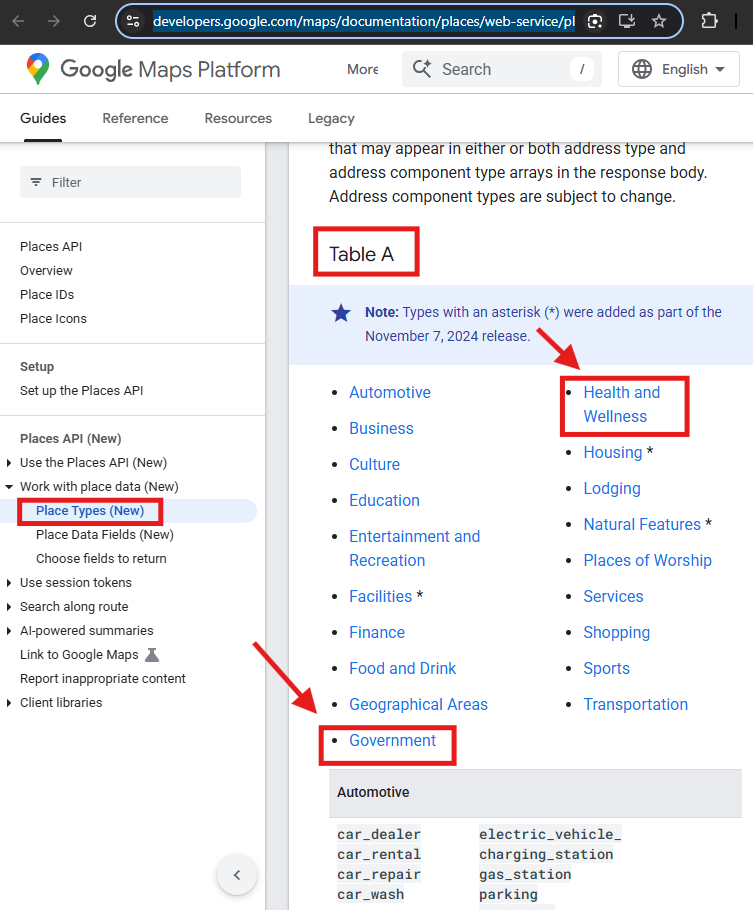
Task: Click the Education link
Action: pyautogui.click(x=384, y=500)
